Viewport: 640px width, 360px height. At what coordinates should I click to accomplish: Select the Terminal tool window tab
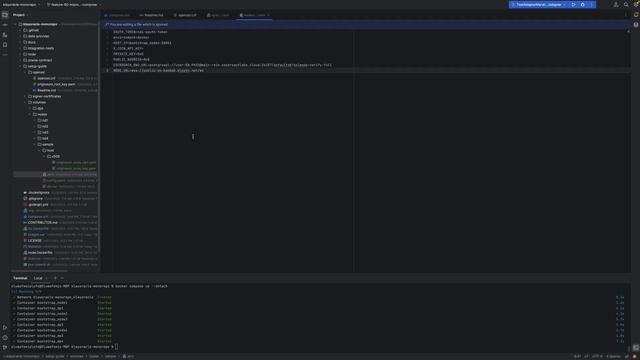click(x=20, y=278)
